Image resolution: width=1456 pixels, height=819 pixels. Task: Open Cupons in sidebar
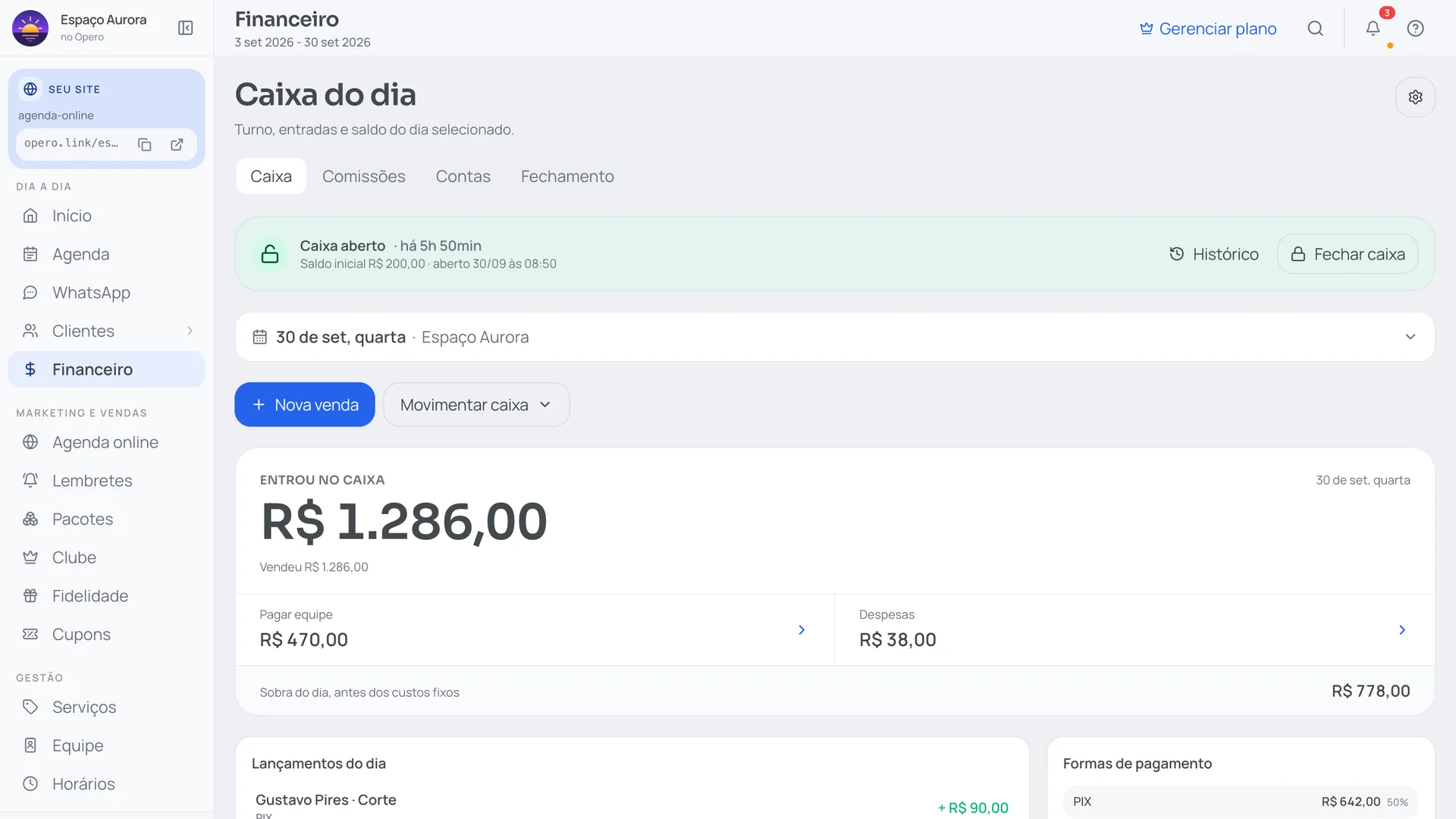106,635
